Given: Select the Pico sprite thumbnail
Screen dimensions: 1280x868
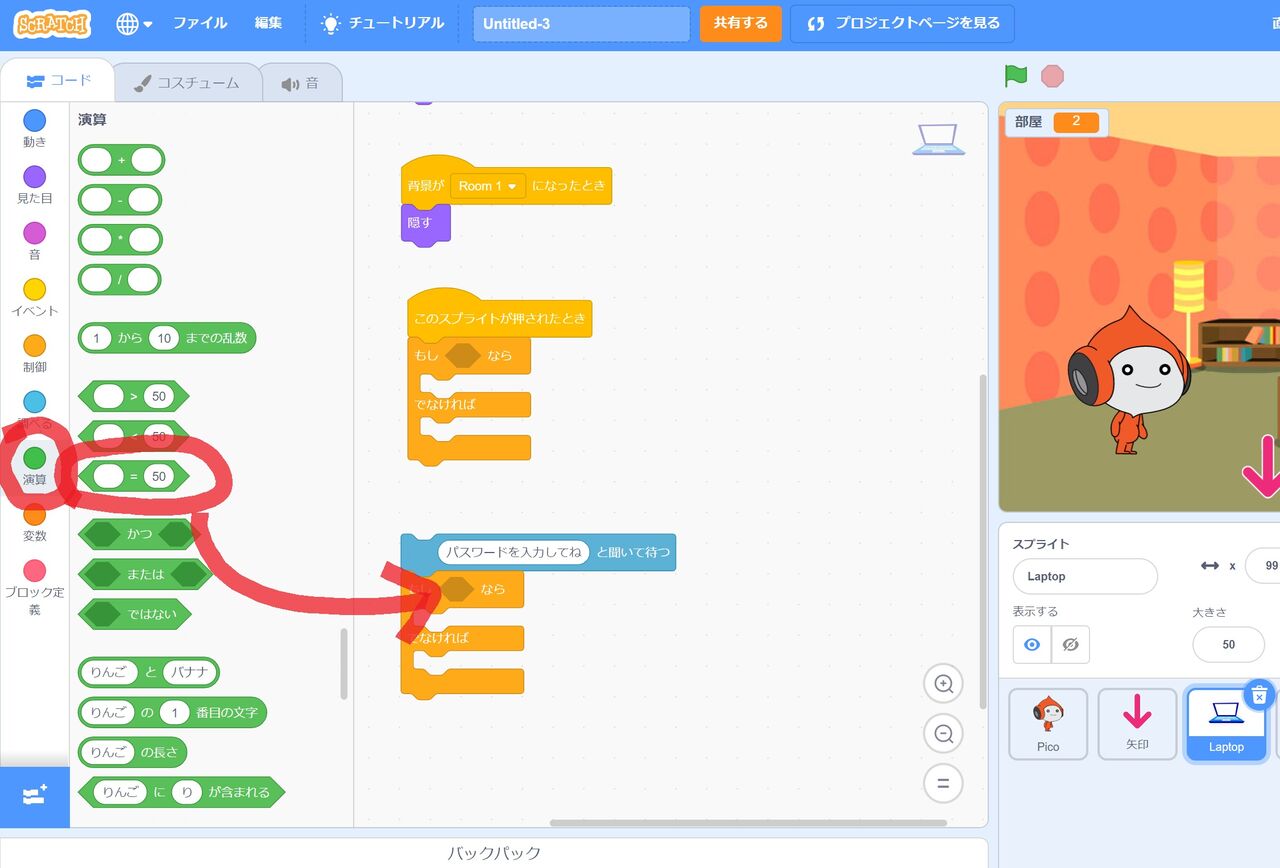Looking at the screenshot, I should coord(1048,723).
